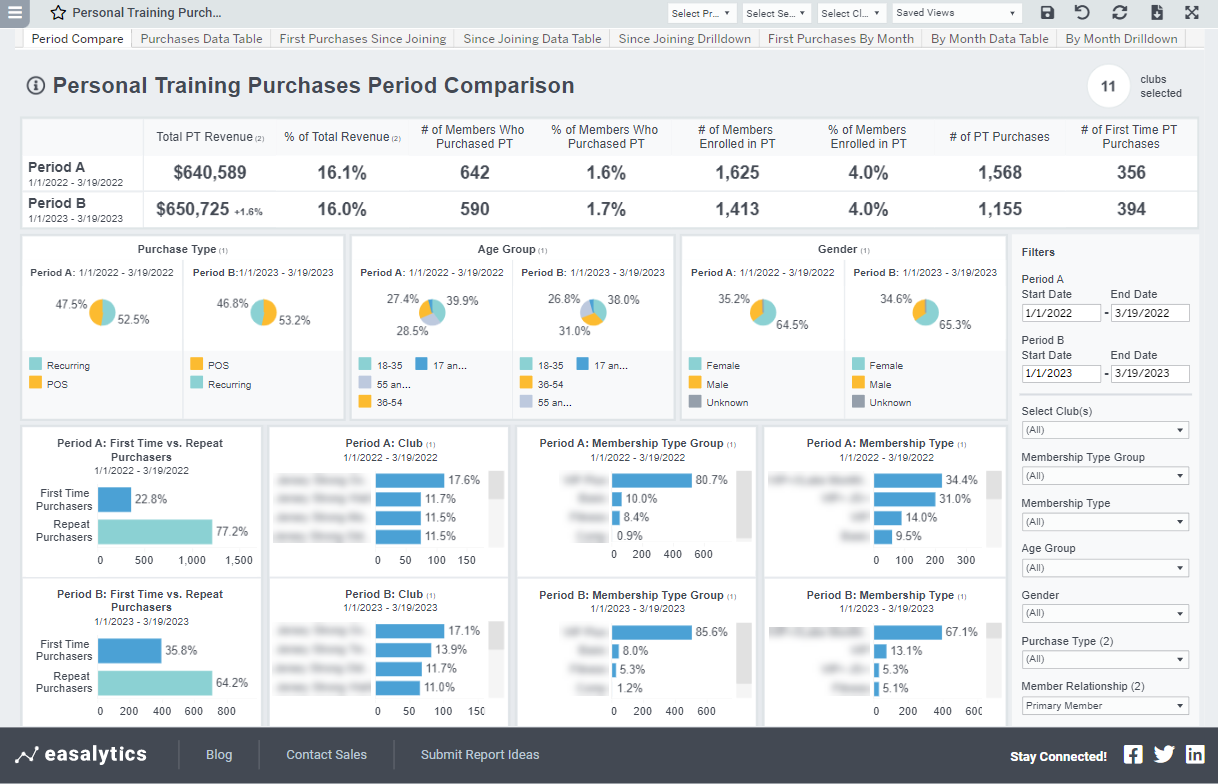Expand the Select Club(s) filter dropdown
This screenshot has height=784, width=1218.
pyautogui.click(x=1105, y=429)
